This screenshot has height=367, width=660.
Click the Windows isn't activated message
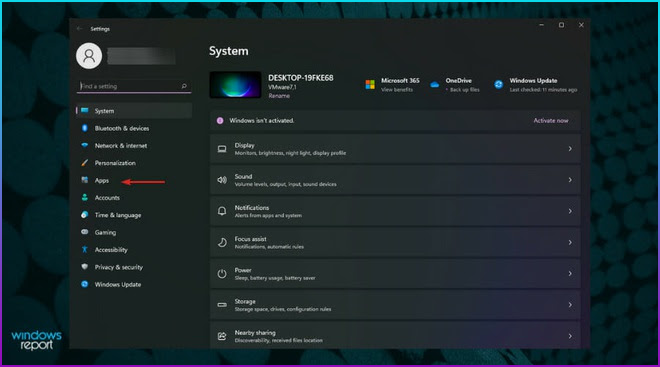tap(261, 120)
